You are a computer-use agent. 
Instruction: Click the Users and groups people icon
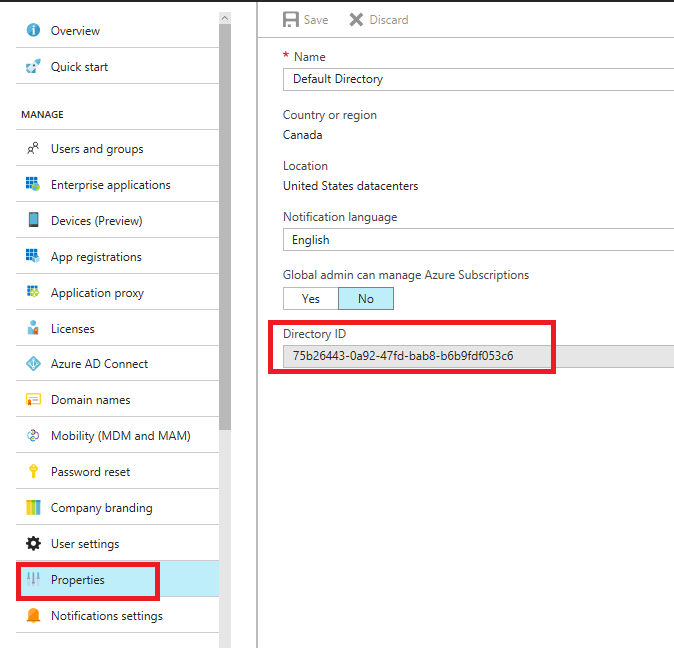click(x=33, y=149)
